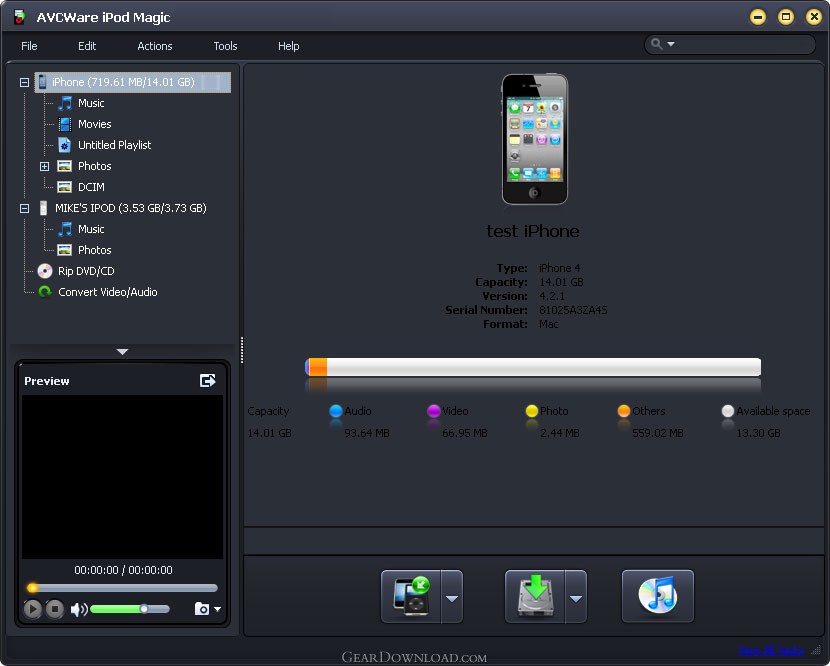Open the Rip DVD/CD tool

[x=86, y=271]
